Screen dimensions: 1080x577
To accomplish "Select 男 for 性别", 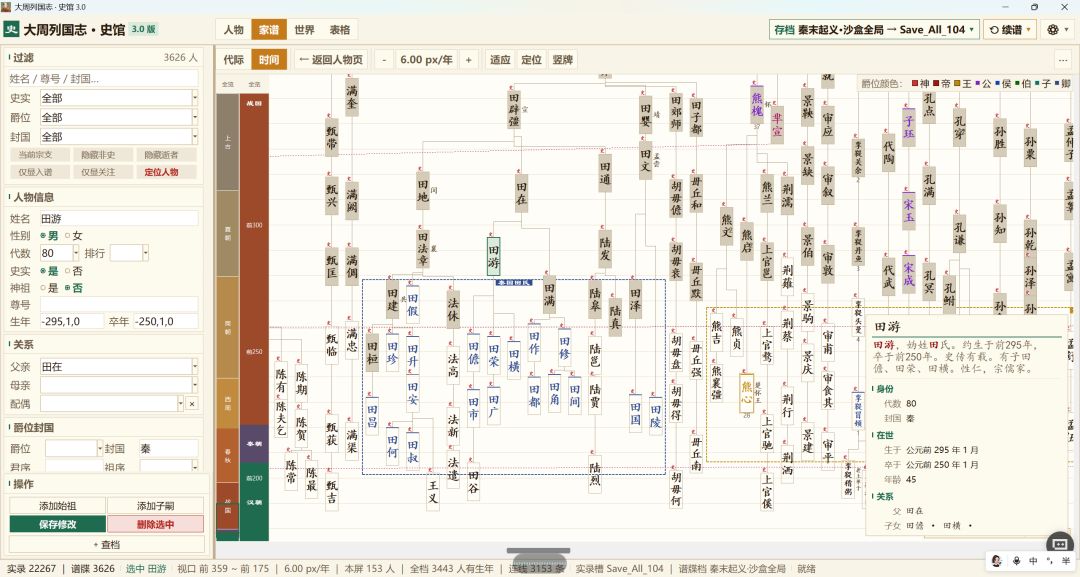I will [48, 235].
